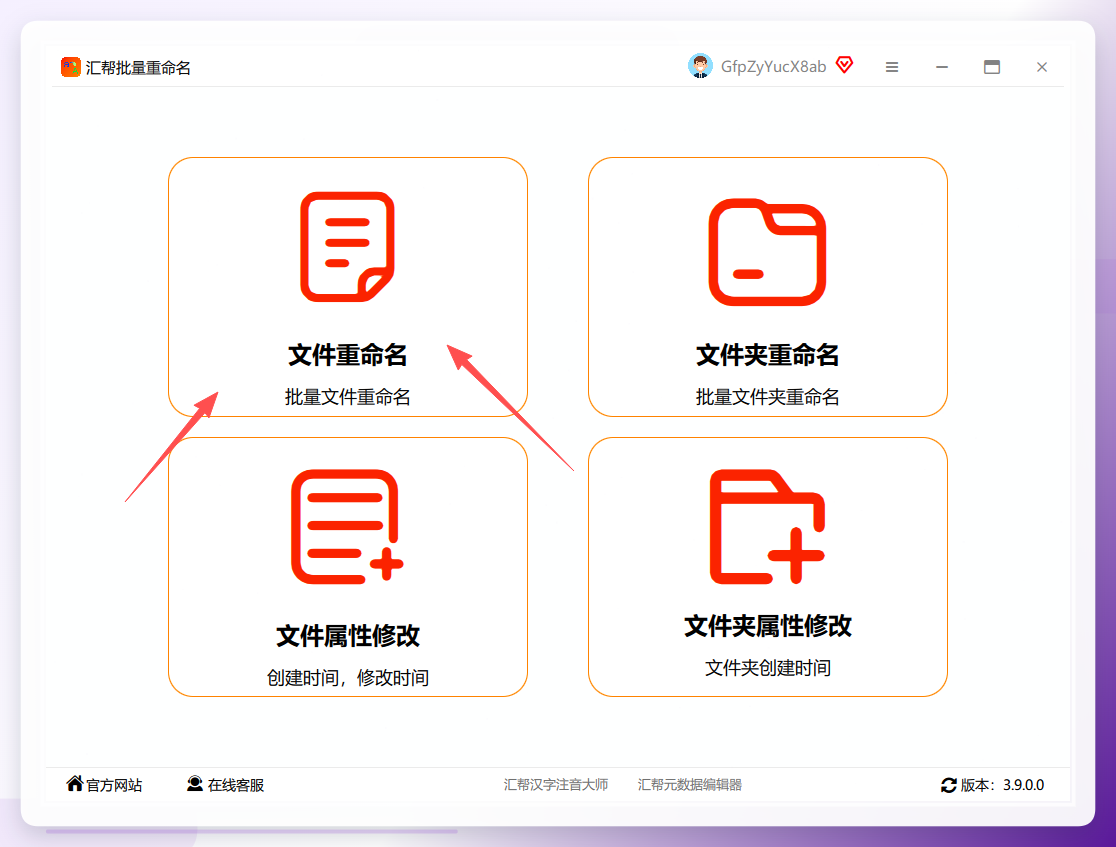Open 在线客服 support link
Image resolution: width=1116 pixels, height=847 pixels.
click(x=236, y=785)
